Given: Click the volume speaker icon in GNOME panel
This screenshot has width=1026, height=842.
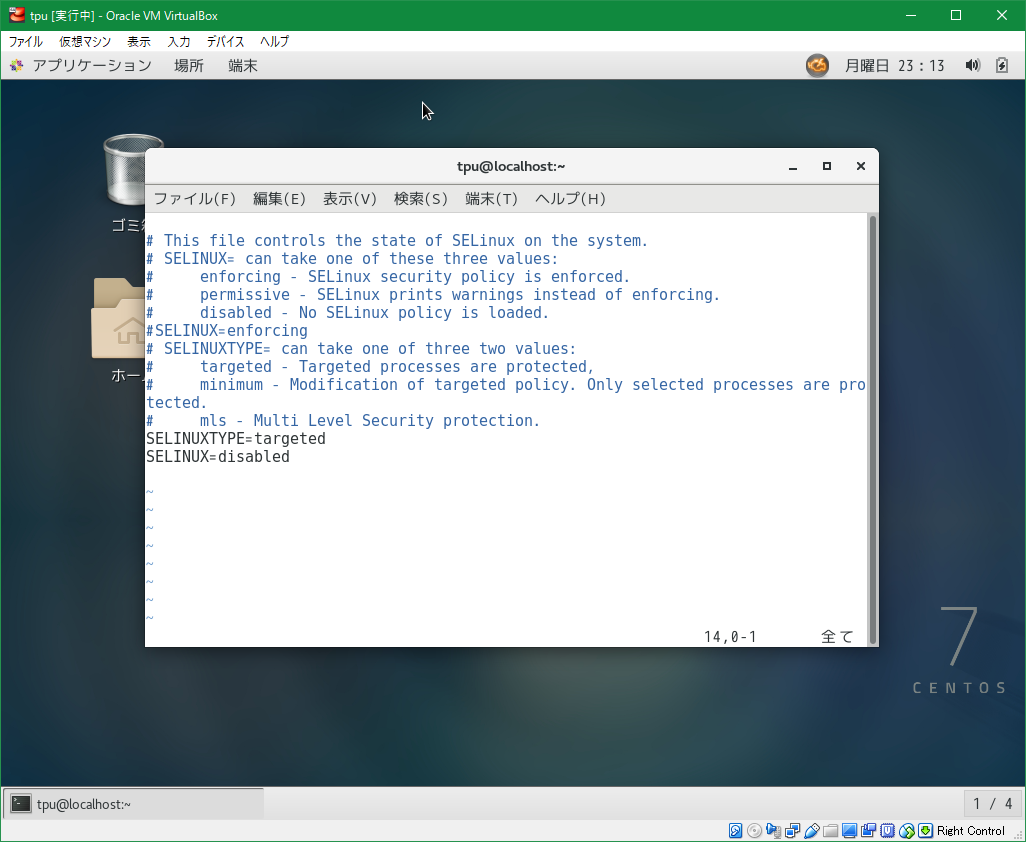Looking at the screenshot, I should 972,66.
